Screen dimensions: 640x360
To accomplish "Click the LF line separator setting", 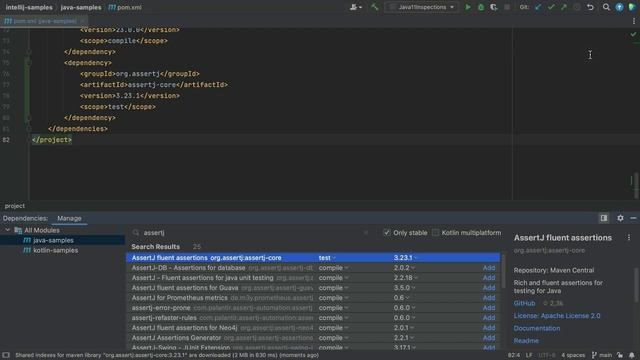I will (x=529, y=355).
